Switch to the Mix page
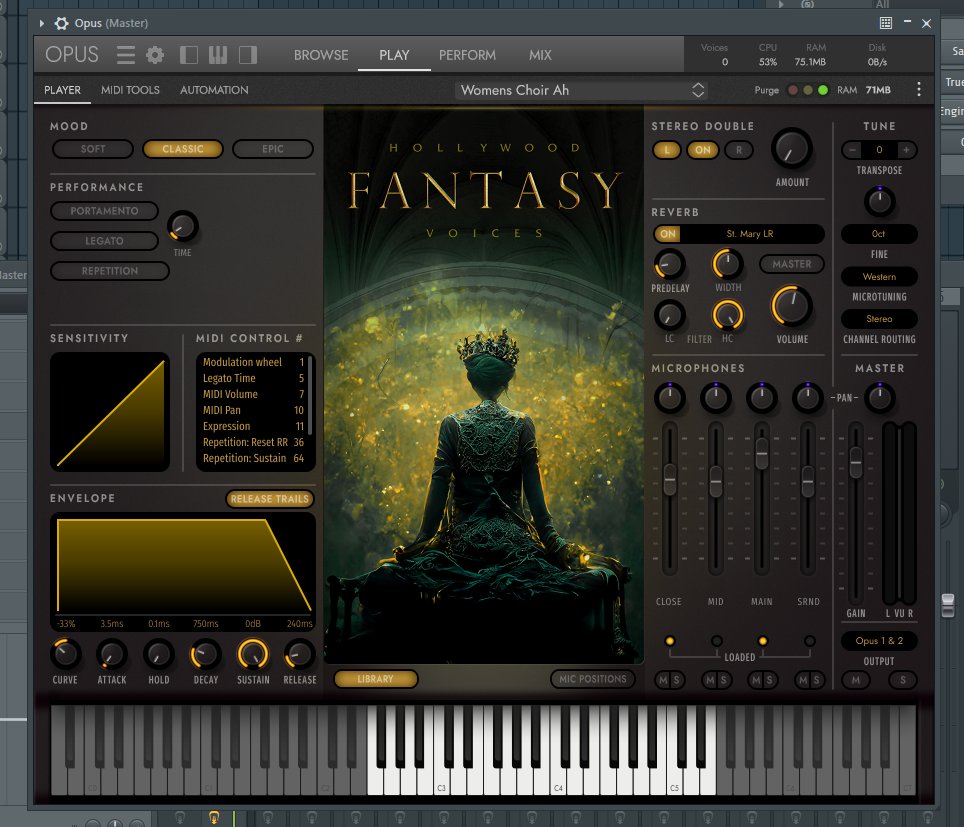Image resolution: width=964 pixels, height=827 pixels. [x=540, y=55]
